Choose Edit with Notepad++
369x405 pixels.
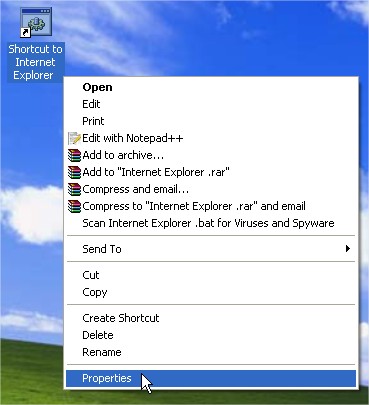211,138
